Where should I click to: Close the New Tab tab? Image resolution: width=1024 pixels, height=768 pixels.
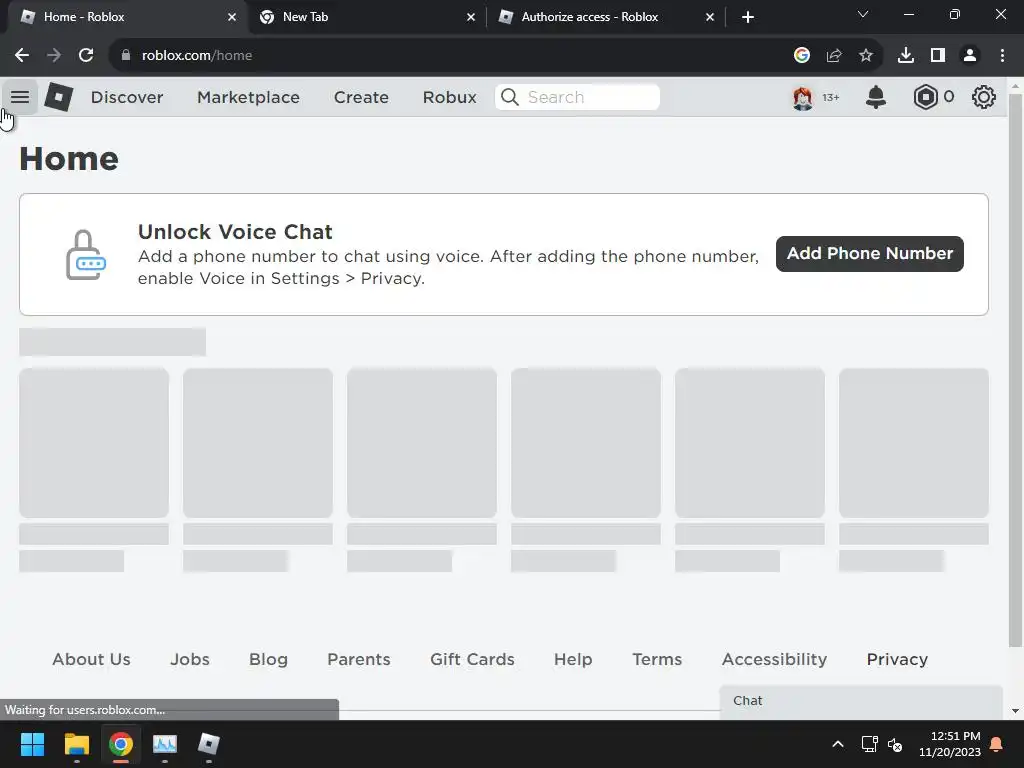(471, 17)
